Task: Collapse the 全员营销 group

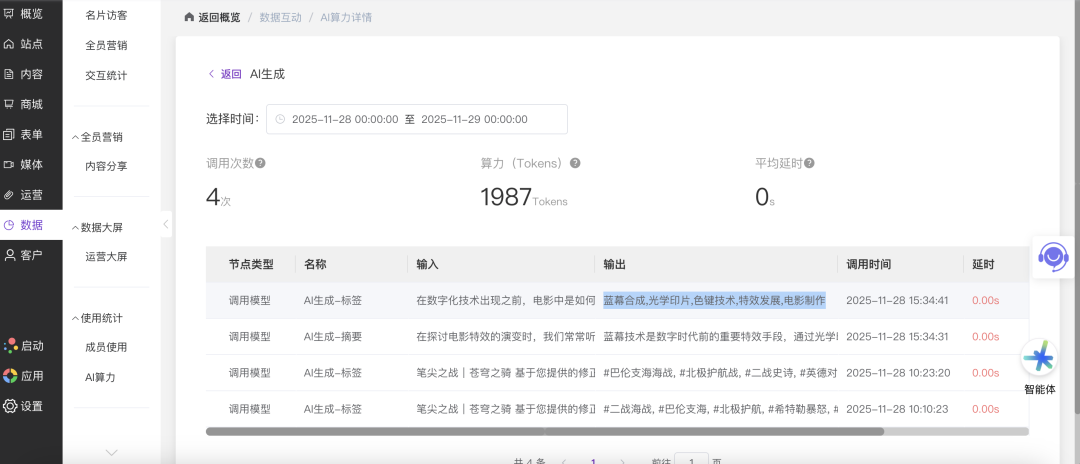Action: click(76, 137)
